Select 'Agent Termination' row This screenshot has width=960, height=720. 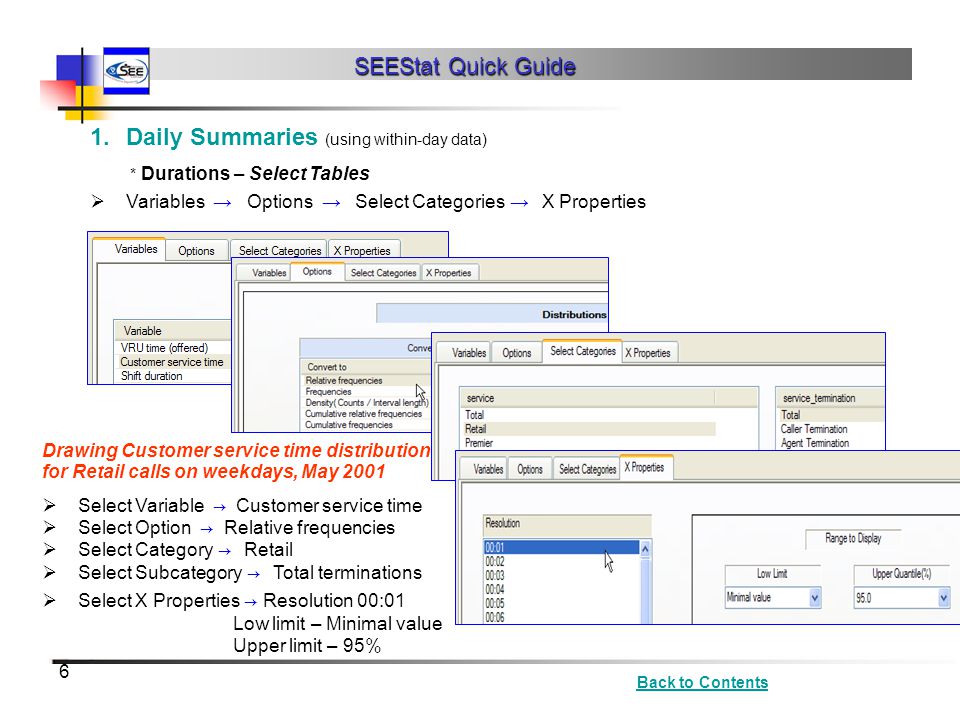831,443
